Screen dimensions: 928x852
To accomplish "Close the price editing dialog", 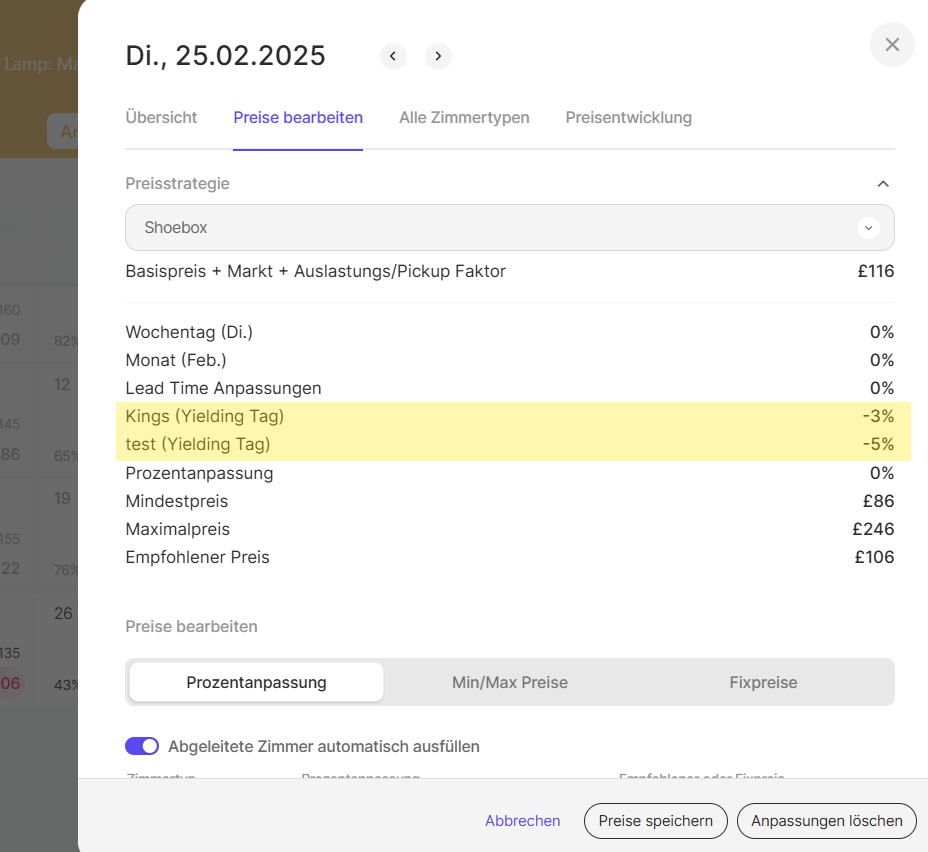I will click(x=892, y=45).
